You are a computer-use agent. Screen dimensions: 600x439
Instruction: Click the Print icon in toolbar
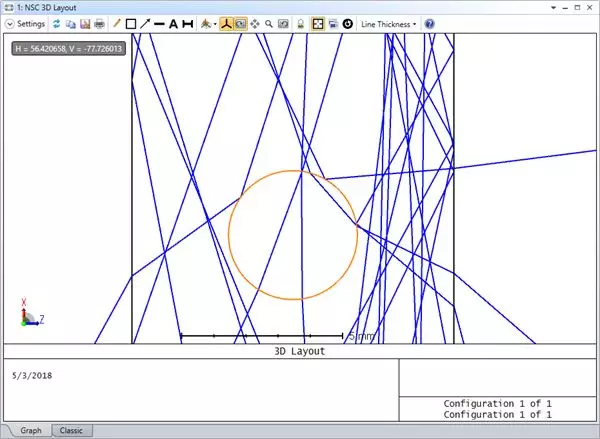(x=99, y=23)
